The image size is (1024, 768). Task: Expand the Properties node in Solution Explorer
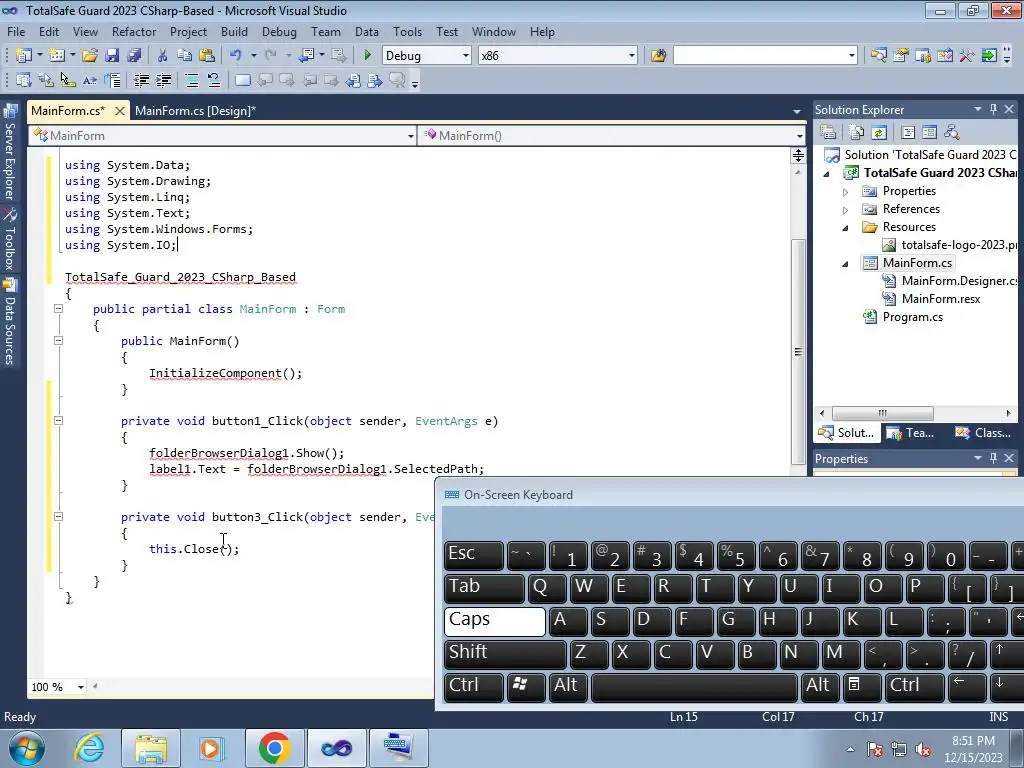click(x=845, y=192)
